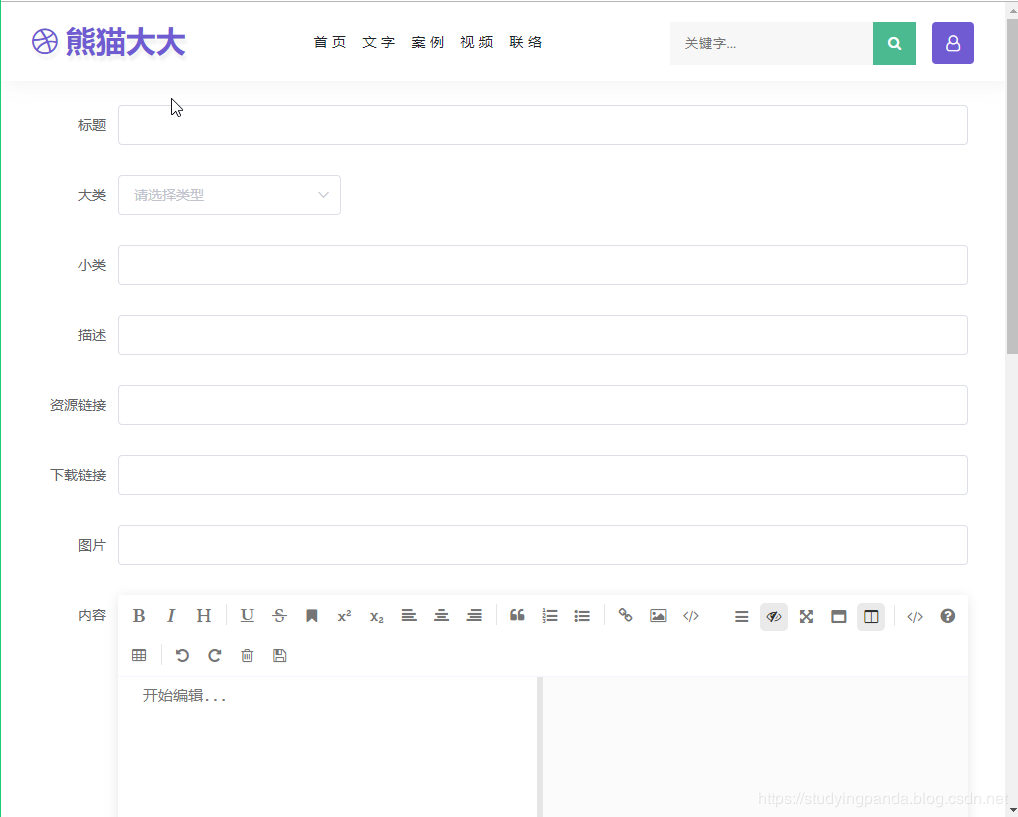Insert an ordered list
Image resolution: width=1018 pixels, height=817 pixels.
(550, 615)
